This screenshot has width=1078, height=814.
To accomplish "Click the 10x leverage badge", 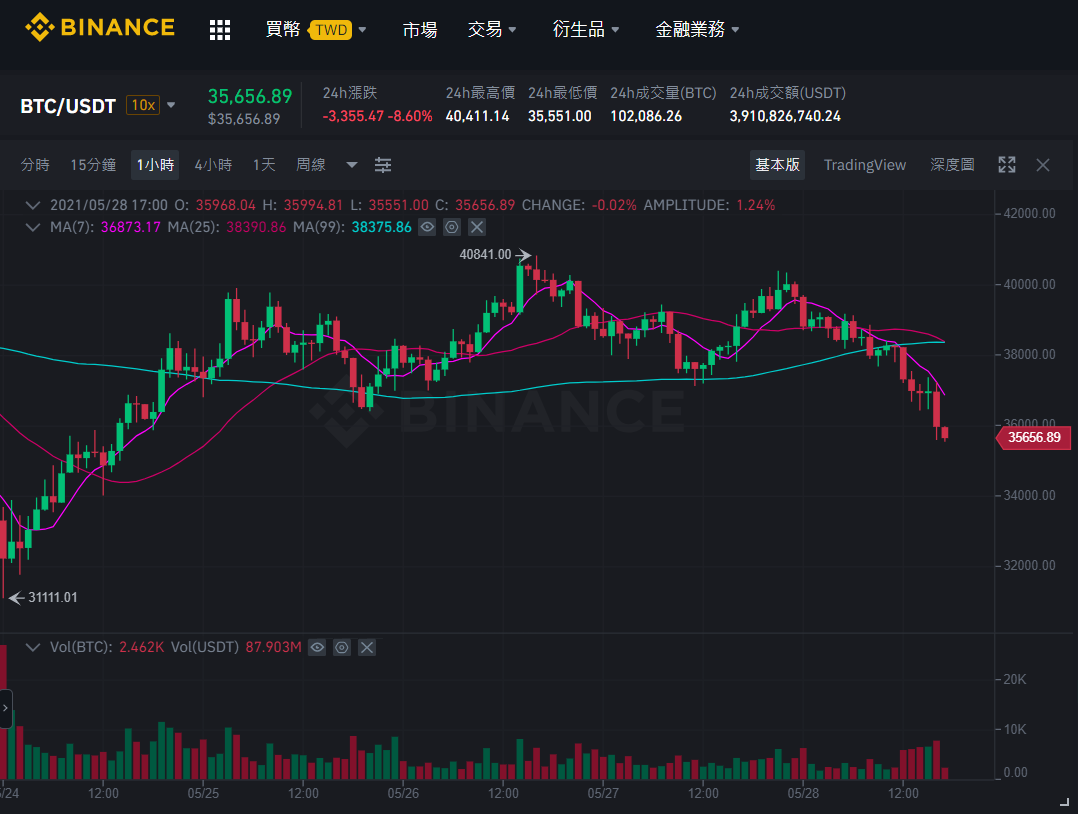I will point(143,105).
